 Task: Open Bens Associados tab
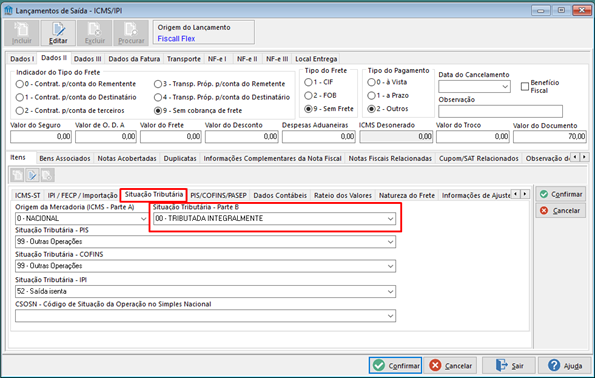click(65, 158)
